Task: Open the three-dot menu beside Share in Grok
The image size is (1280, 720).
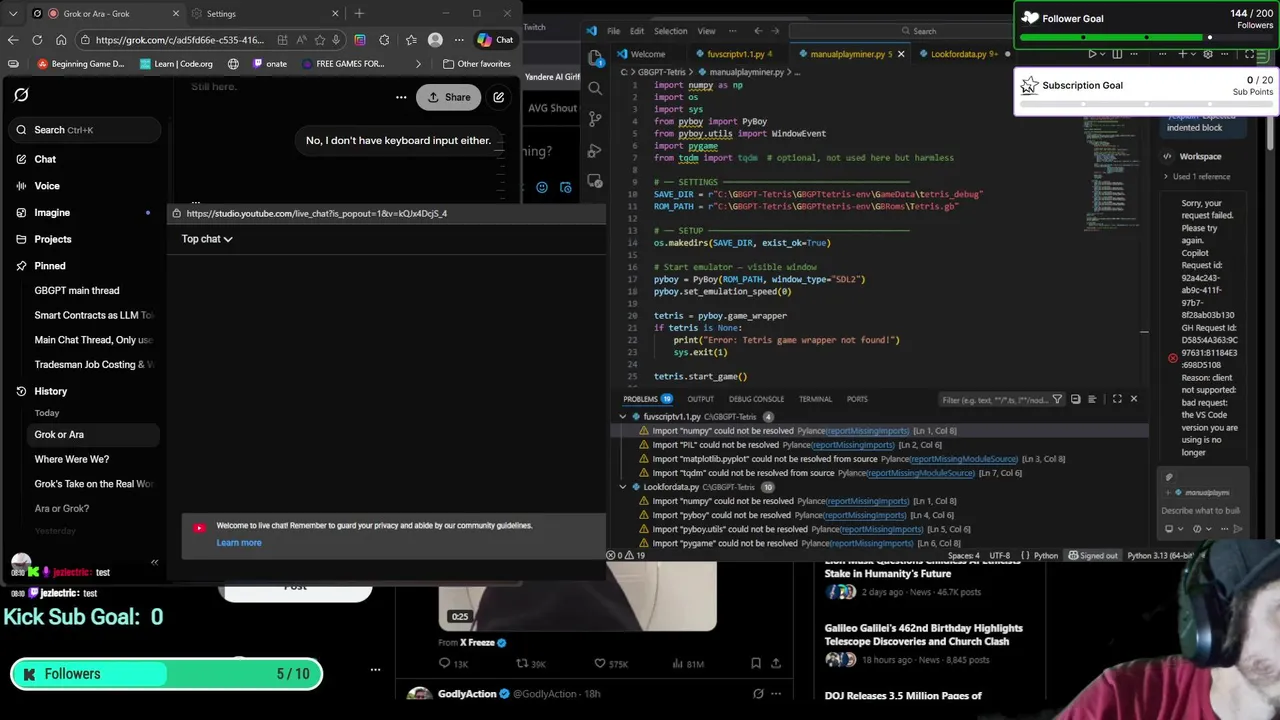Action: (401, 97)
